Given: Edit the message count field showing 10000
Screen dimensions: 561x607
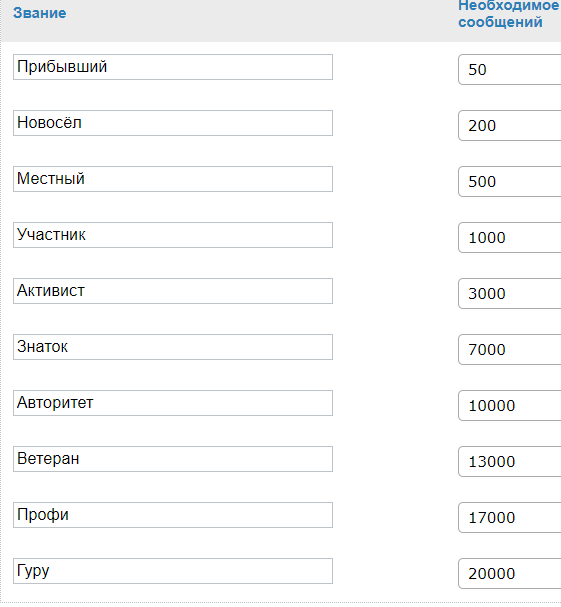Looking at the screenshot, I should (x=510, y=406).
